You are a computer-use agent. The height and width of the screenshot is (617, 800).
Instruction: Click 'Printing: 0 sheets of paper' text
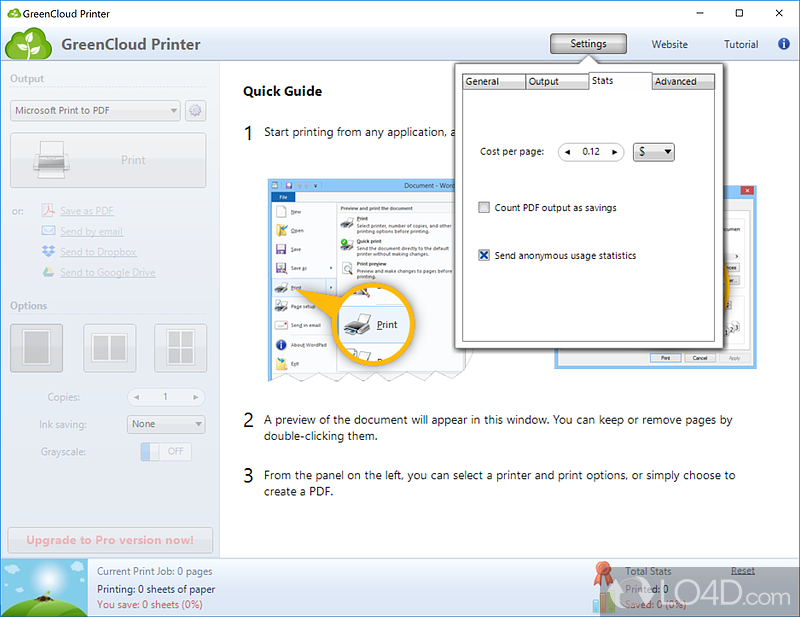click(156, 589)
